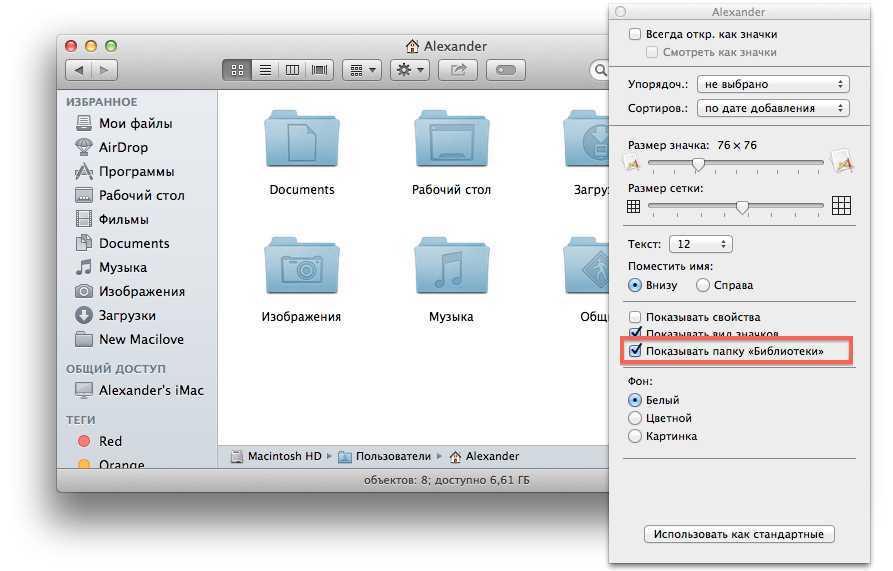The image size is (893, 571).
Task: Click Пользователи in the path bar
Action: [385, 456]
